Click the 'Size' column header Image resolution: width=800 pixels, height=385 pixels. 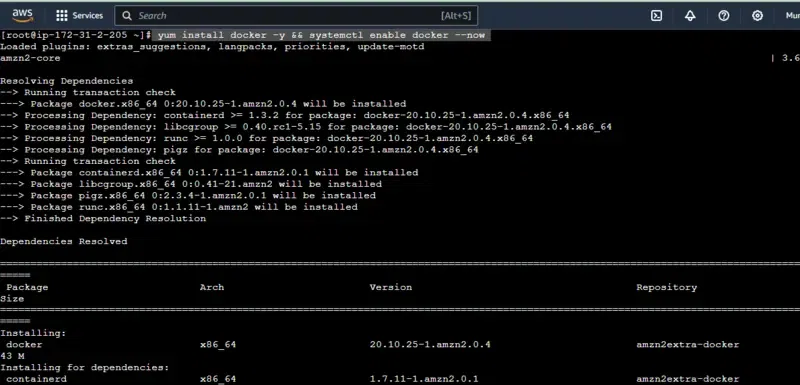point(12,299)
